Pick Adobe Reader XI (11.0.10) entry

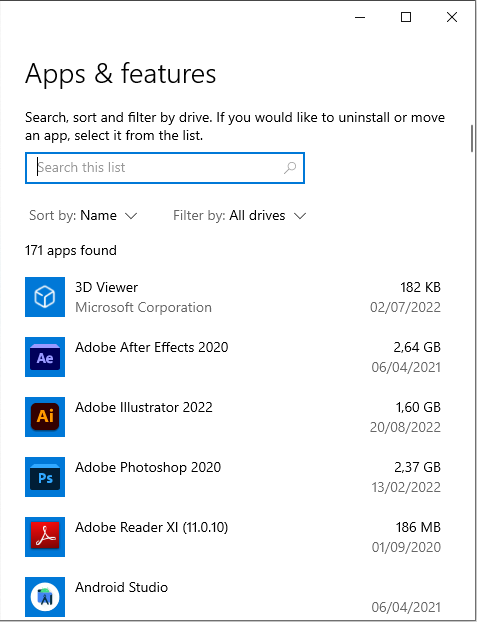click(x=233, y=537)
